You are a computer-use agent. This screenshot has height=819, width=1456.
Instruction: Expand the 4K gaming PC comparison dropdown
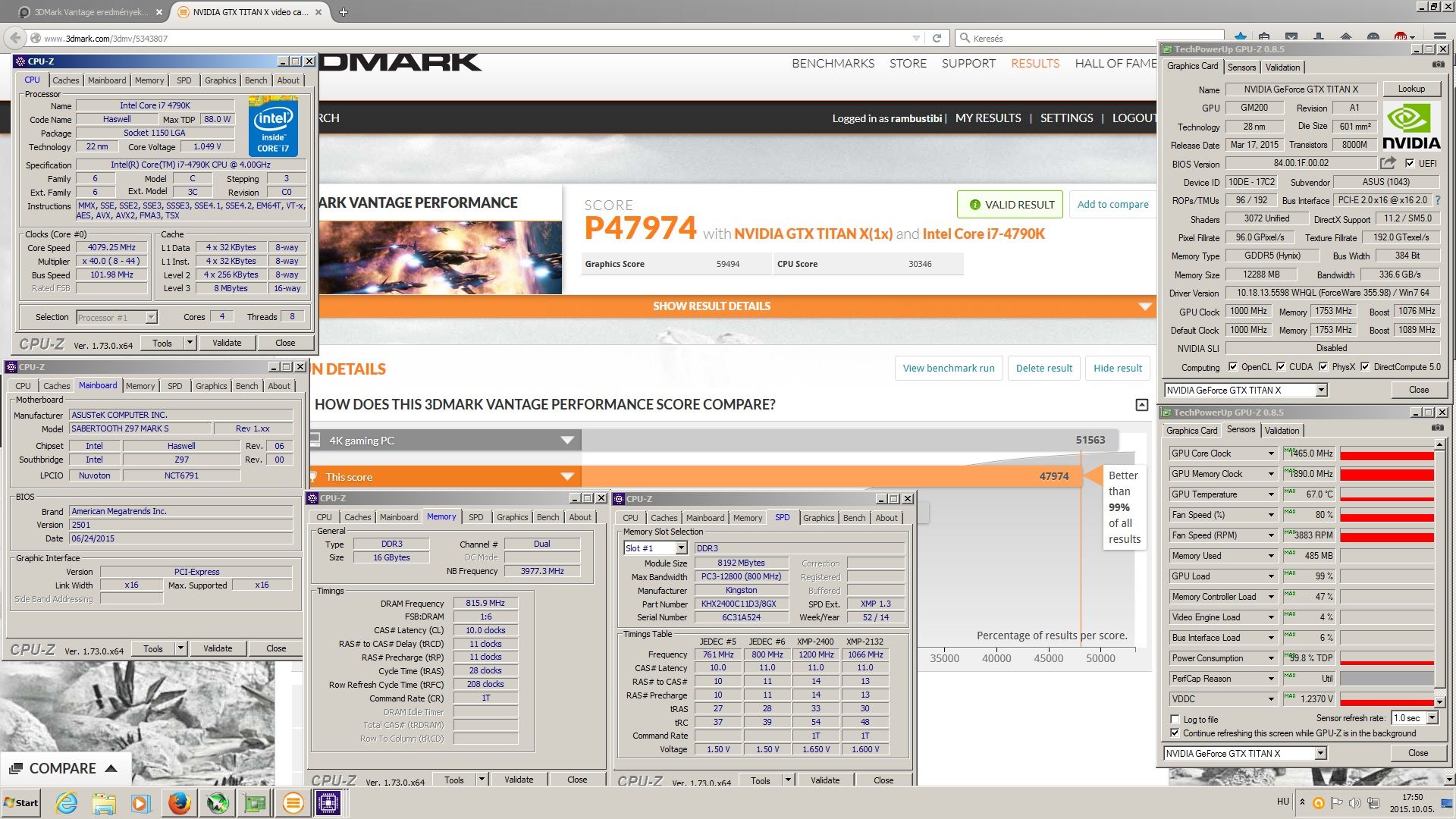567,441
